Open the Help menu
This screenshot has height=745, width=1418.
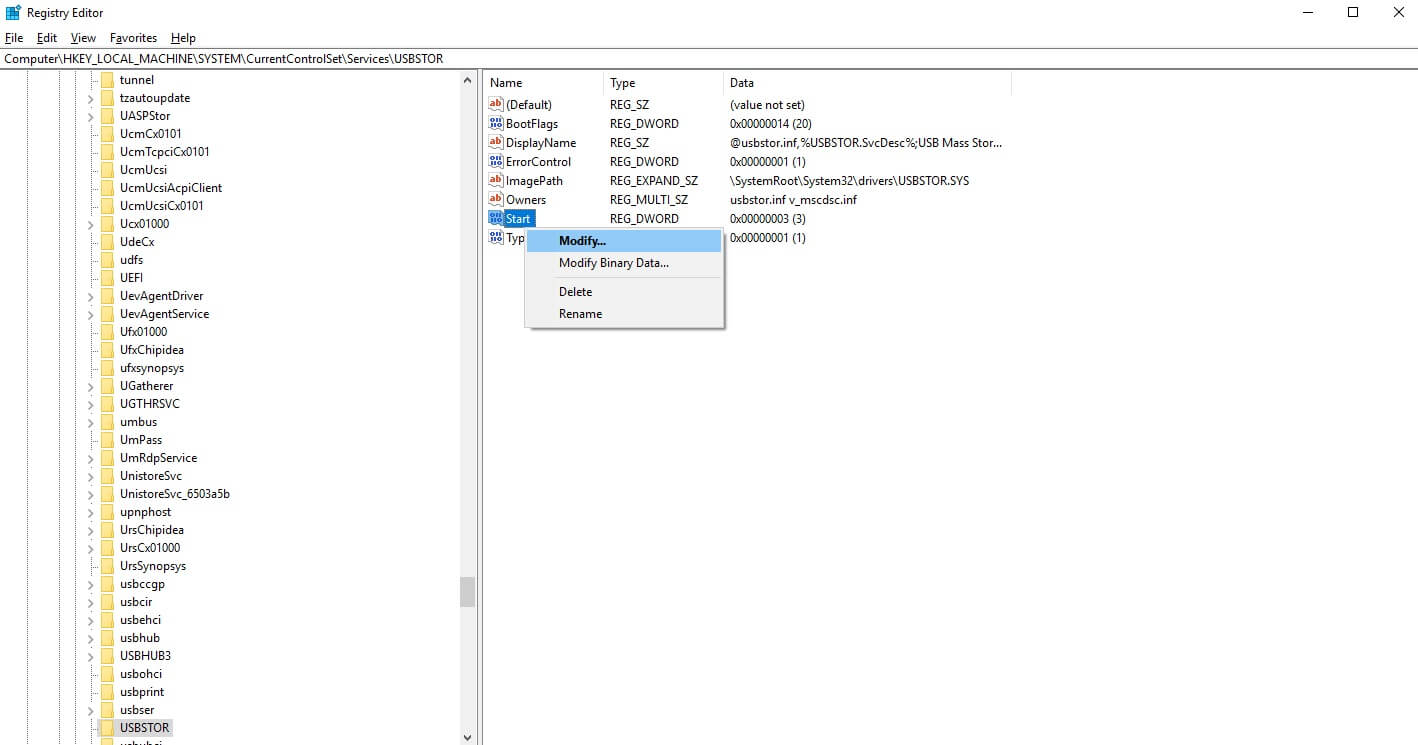183,38
